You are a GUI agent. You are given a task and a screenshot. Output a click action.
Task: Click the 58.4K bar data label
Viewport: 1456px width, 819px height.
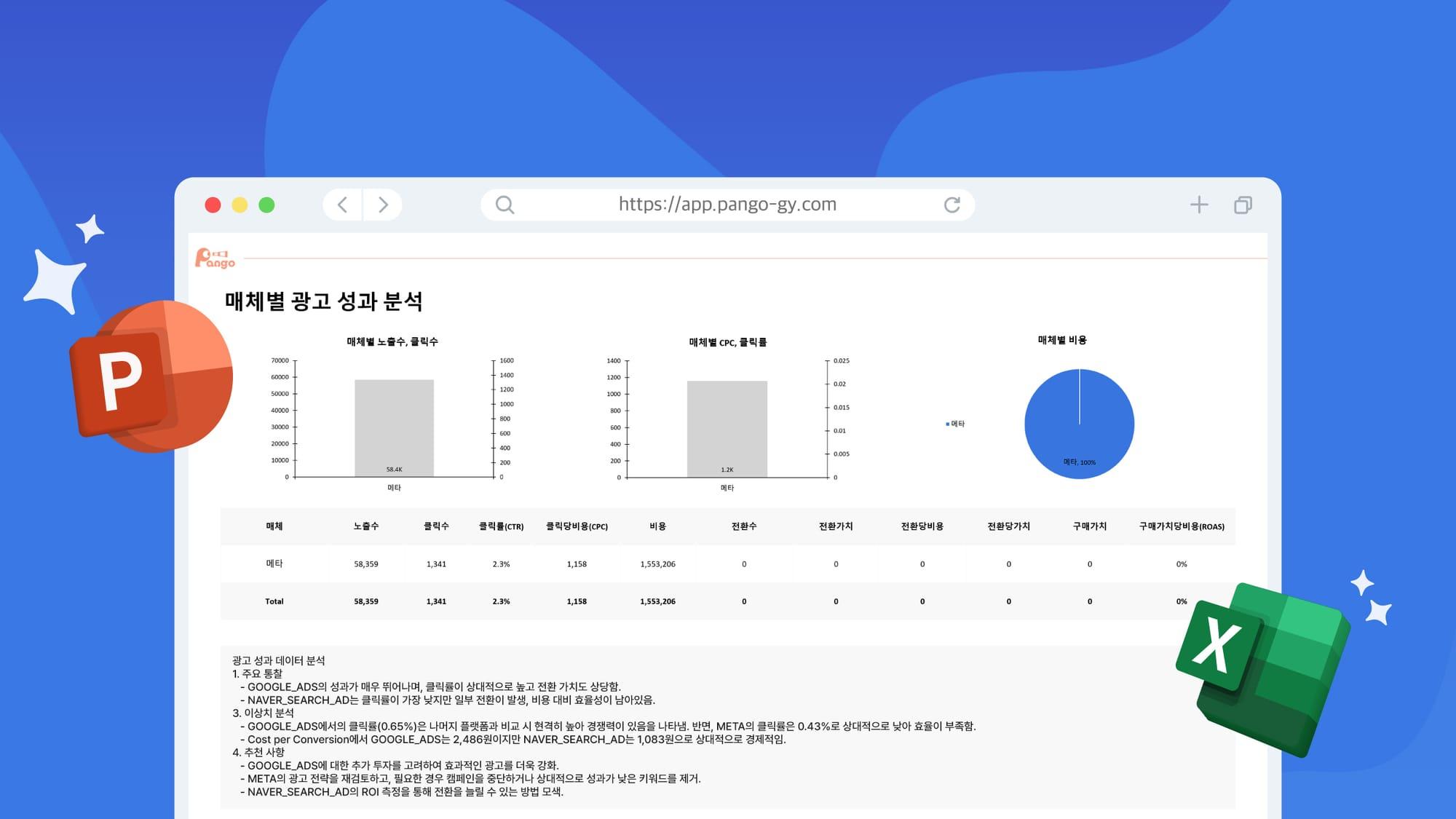click(394, 470)
